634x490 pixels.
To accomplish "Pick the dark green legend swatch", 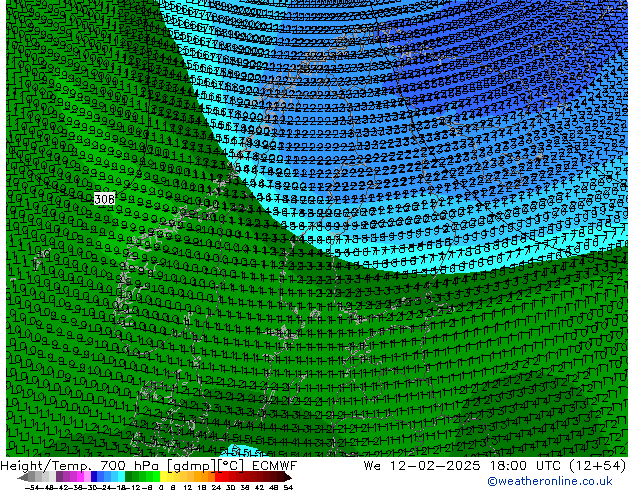I will 129,477.
